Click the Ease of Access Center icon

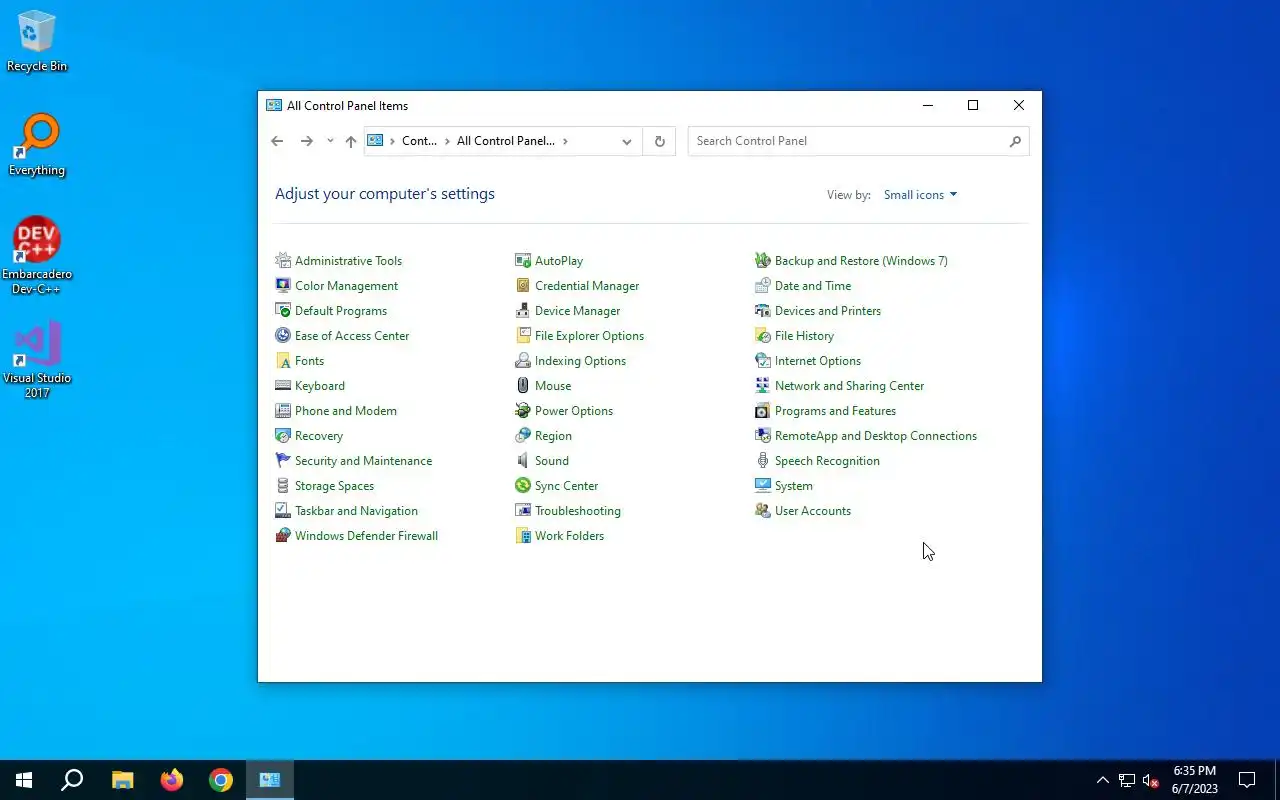[x=283, y=336]
